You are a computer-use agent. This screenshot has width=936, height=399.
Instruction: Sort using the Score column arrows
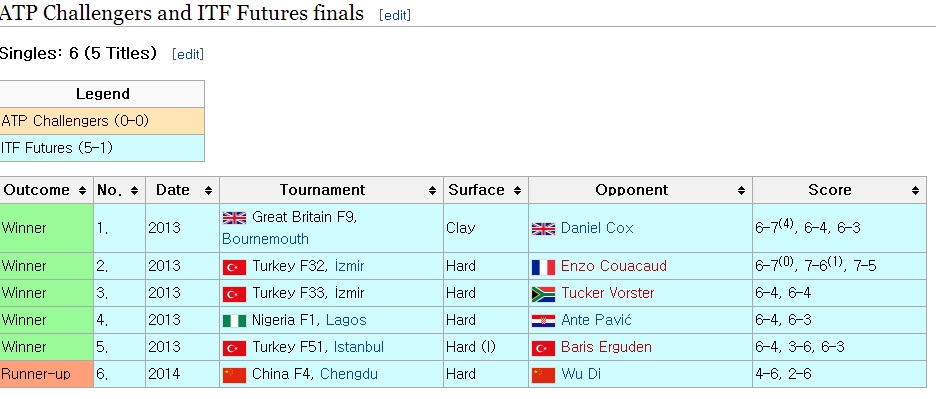point(915,191)
